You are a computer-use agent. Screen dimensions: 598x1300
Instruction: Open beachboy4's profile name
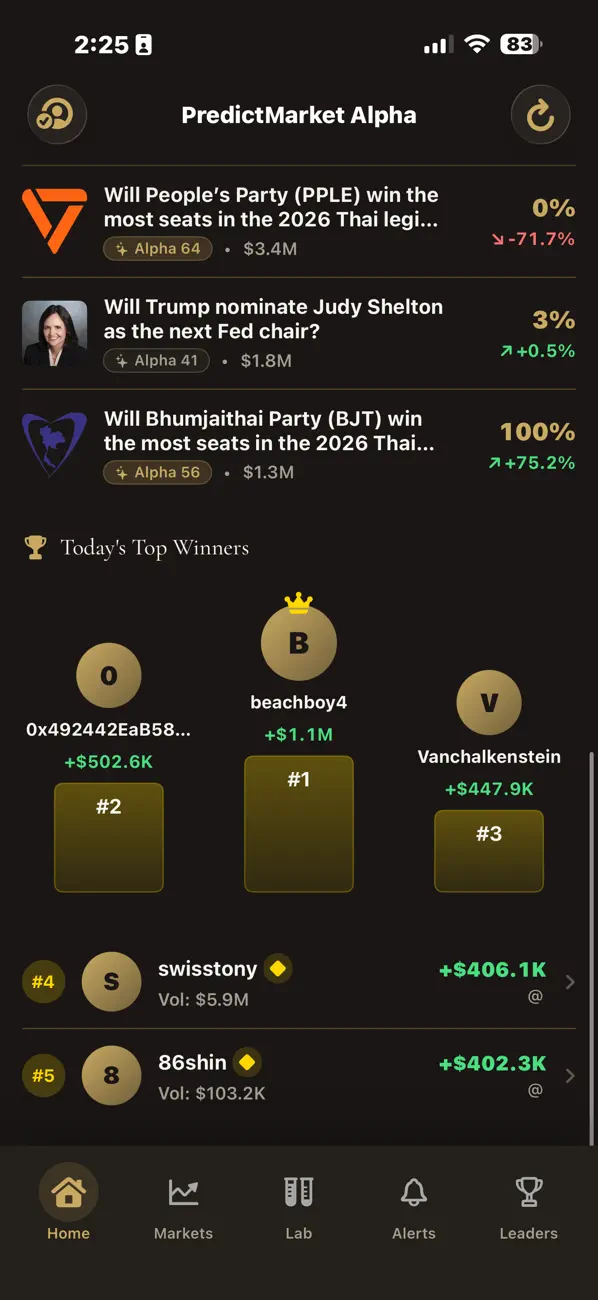click(x=298, y=702)
